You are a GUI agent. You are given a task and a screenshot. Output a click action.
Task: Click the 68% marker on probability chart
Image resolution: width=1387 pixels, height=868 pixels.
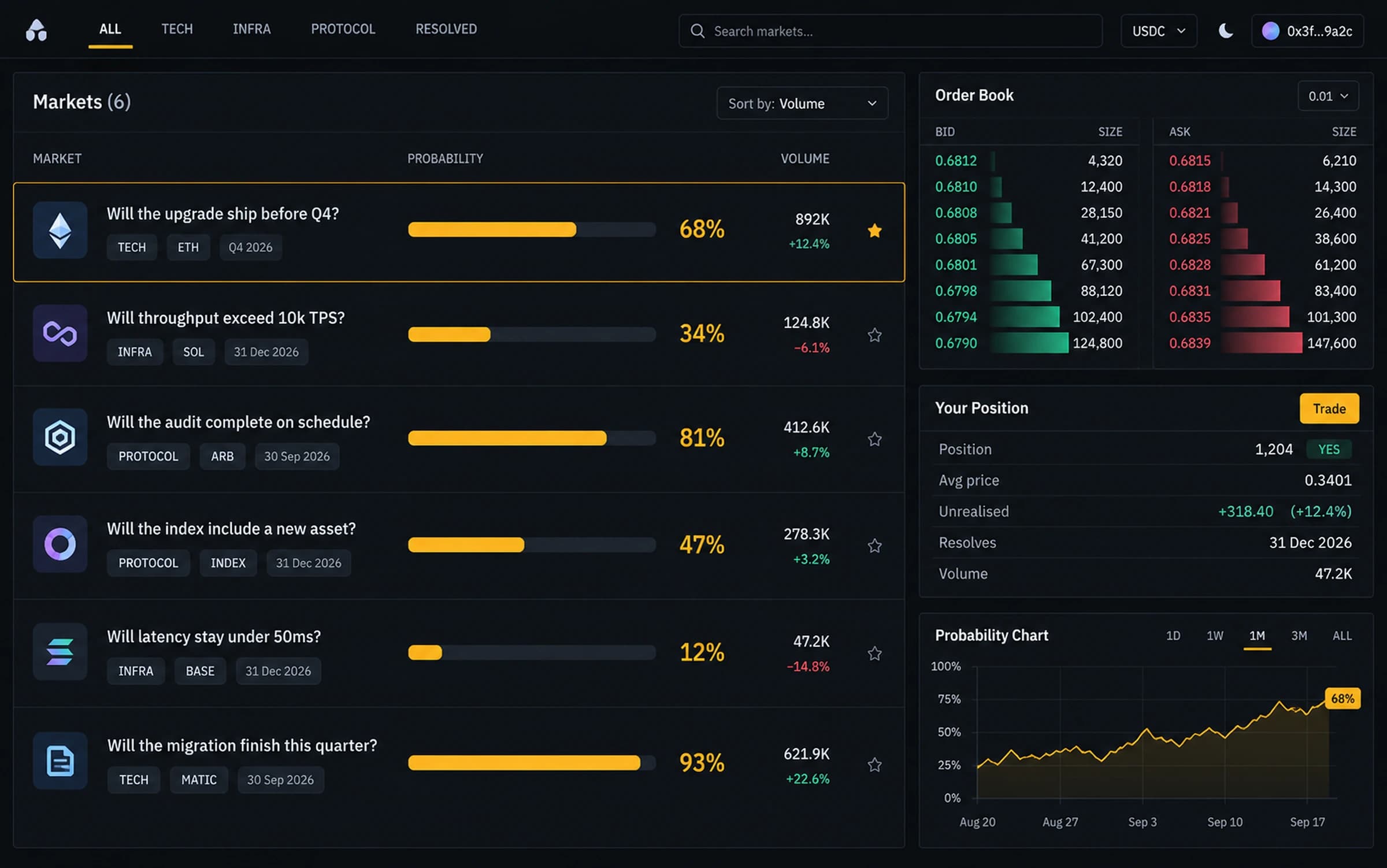(1342, 699)
